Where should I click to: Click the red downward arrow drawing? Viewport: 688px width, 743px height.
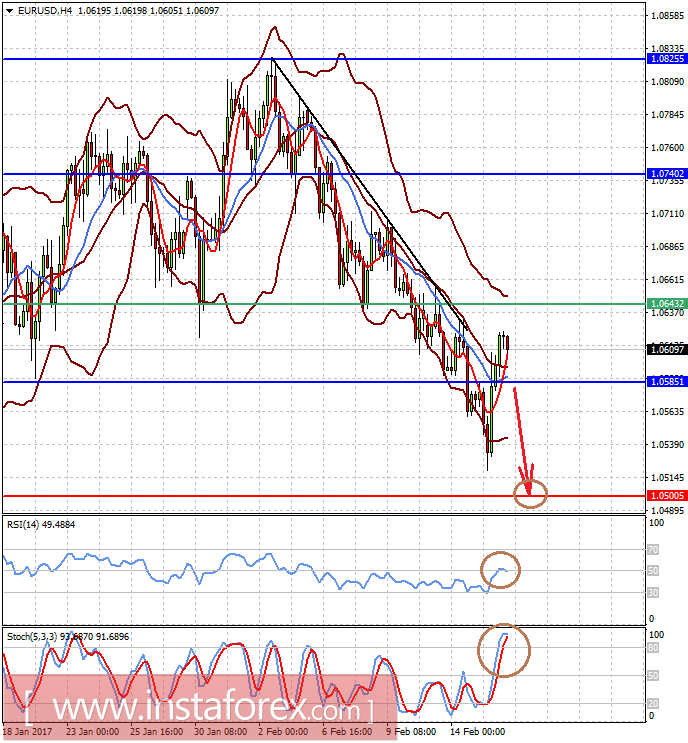pos(523,440)
